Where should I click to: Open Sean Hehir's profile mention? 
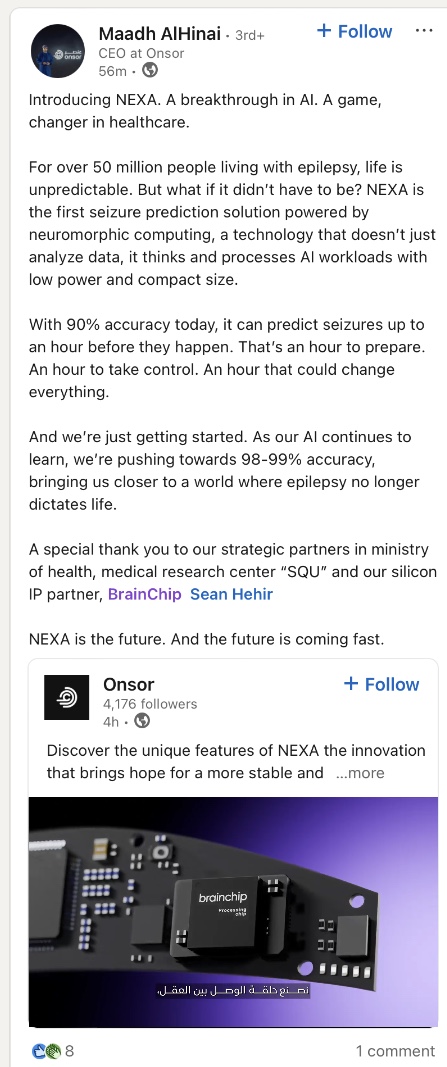click(x=231, y=593)
